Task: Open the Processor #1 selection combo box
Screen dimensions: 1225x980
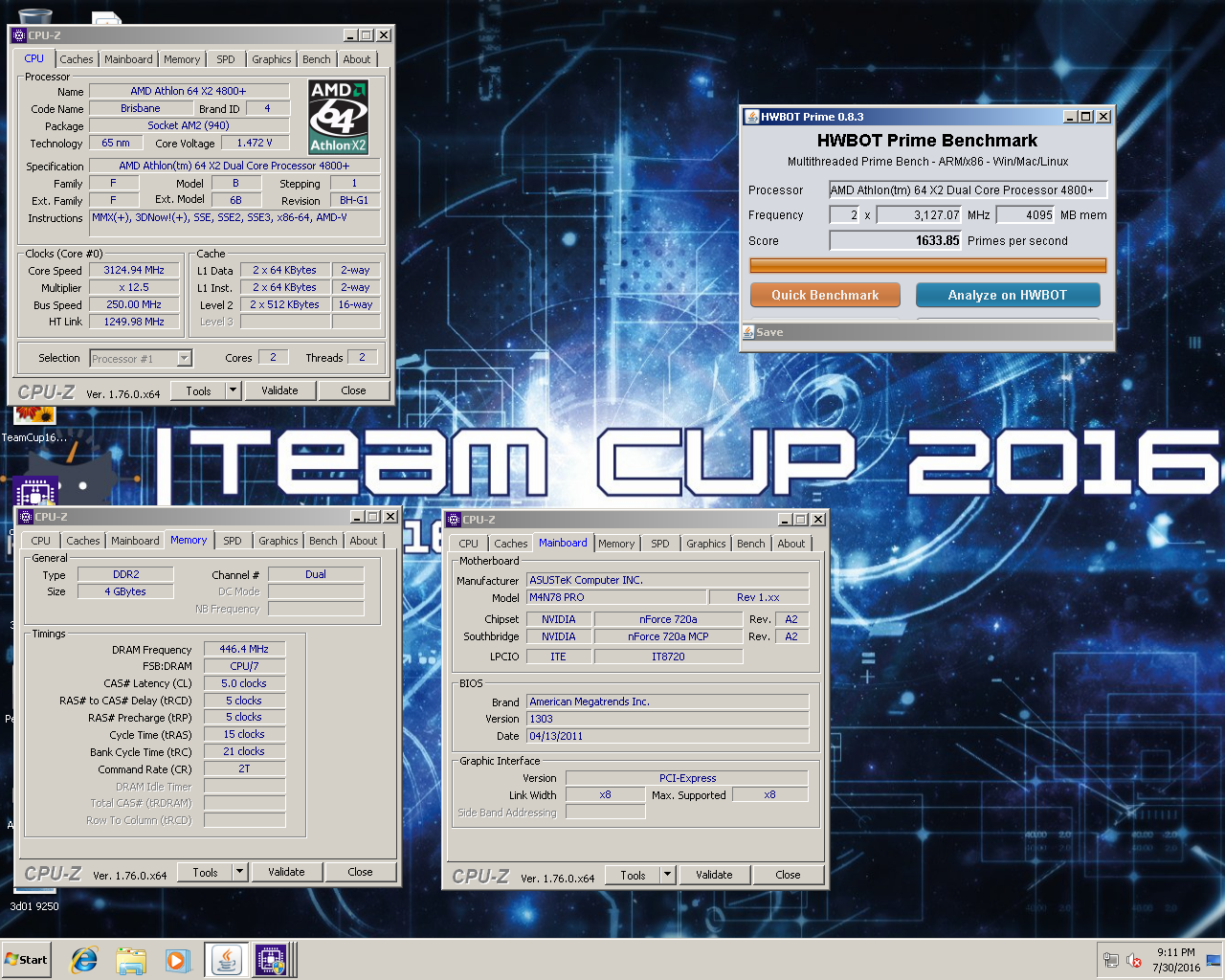Action: [x=141, y=359]
